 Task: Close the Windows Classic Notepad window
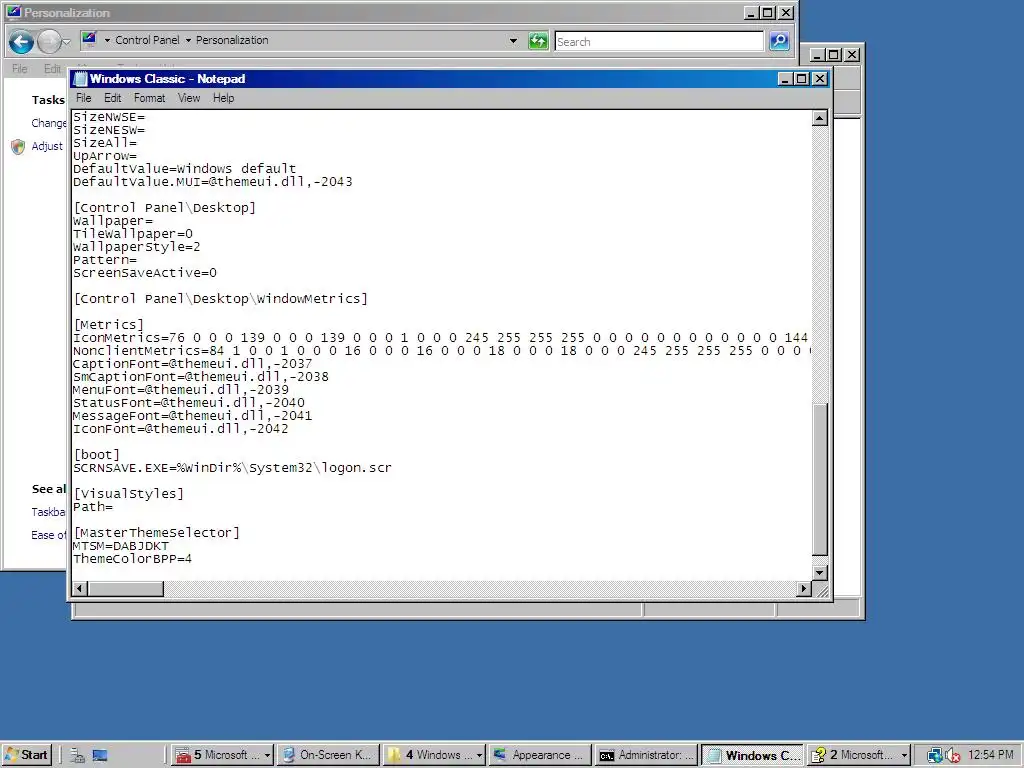pyautogui.click(x=820, y=79)
